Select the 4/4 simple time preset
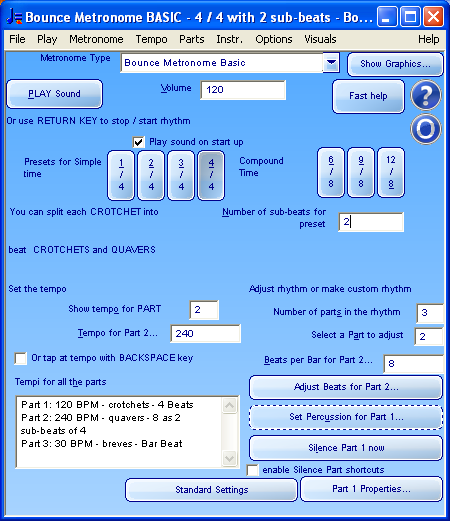 211,175
